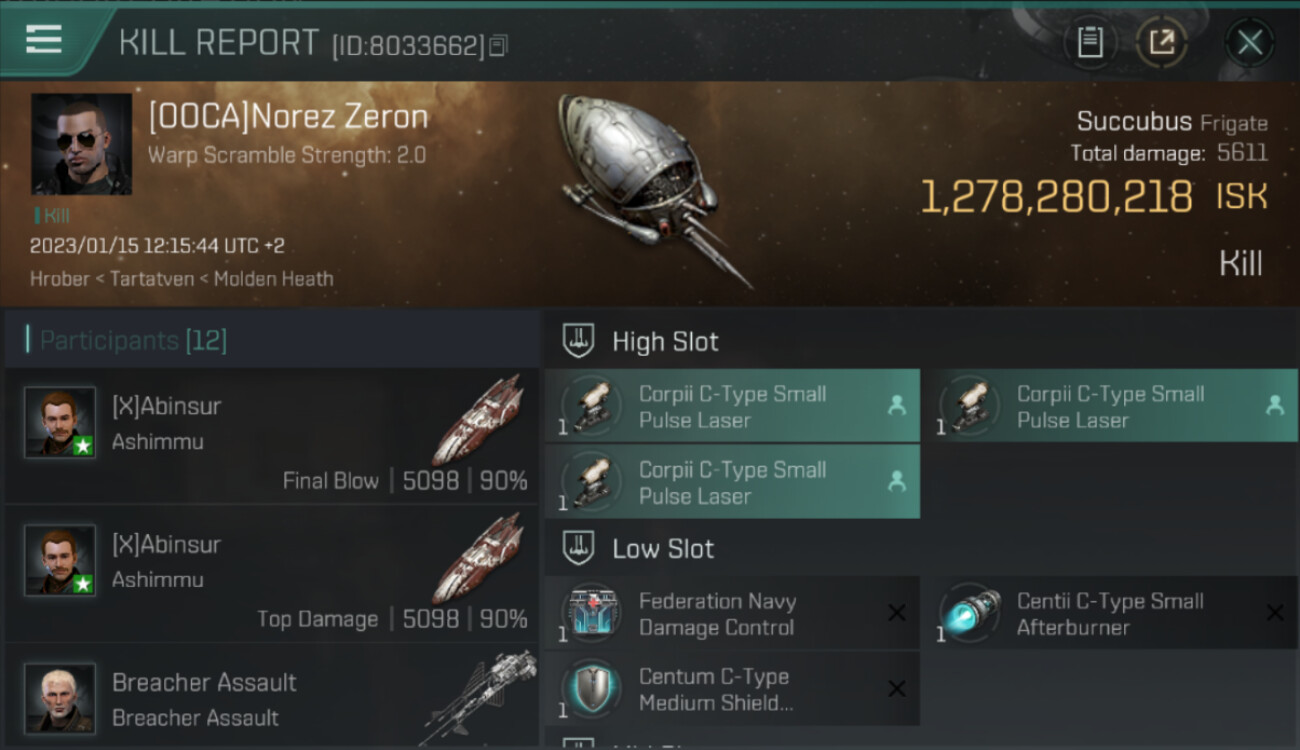Click person icon on third Pulse Laser
This screenshot has width=1300, height=750.
[x=896, y=482]
